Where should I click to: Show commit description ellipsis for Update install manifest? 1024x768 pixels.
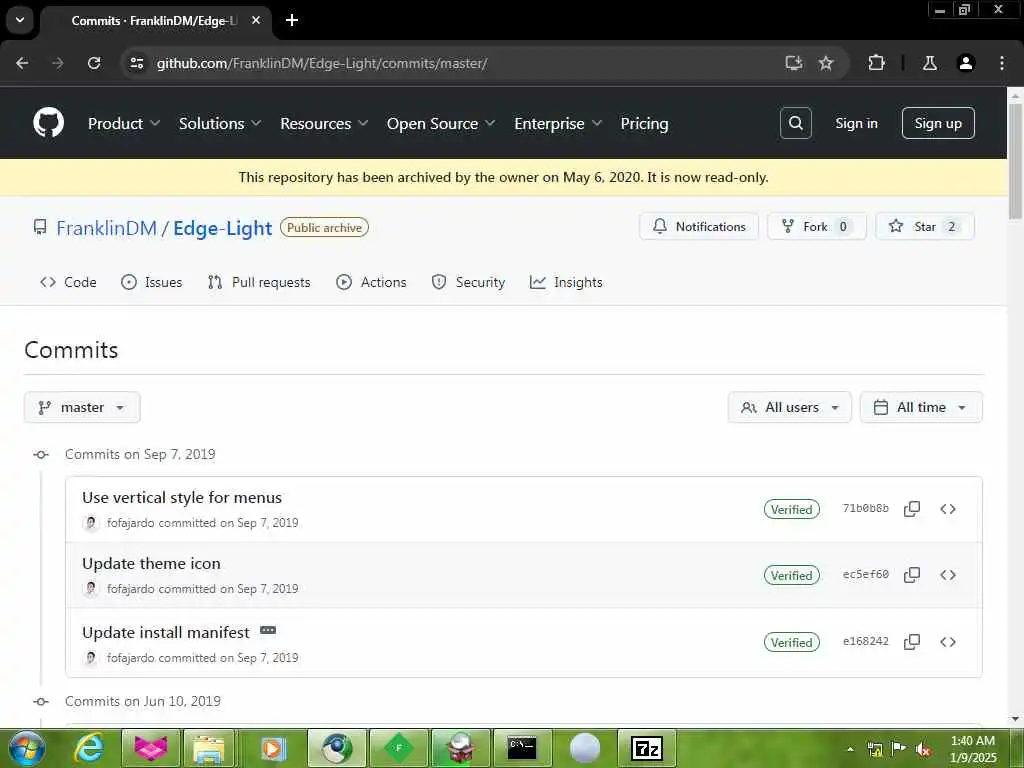pos(268,631)
